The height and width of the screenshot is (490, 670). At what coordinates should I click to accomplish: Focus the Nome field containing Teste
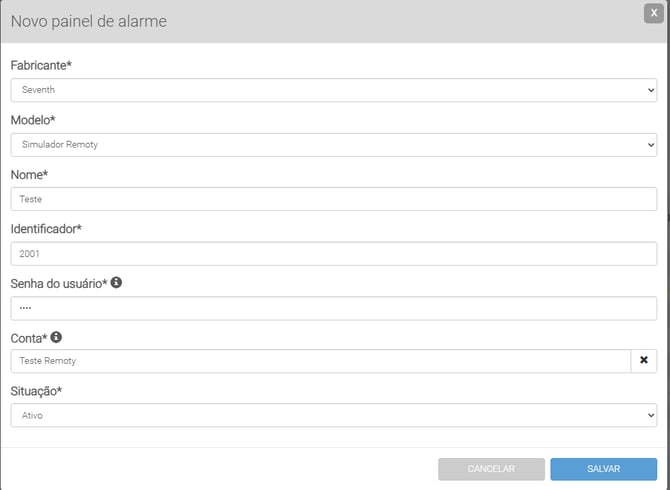tap(333, 198)
